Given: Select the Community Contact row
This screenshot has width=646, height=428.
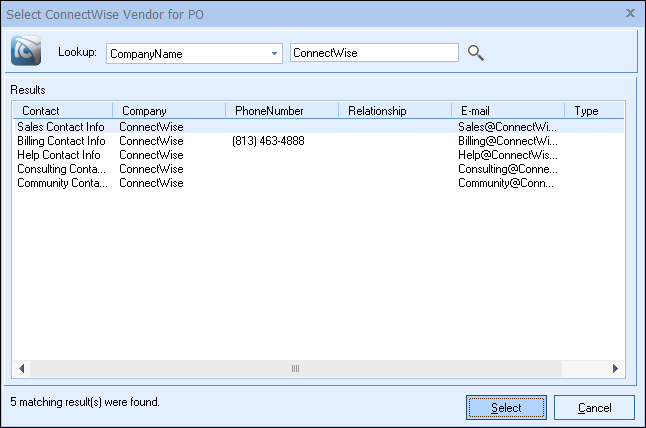Looking at the screenshot, I should [x=60, y=183].
